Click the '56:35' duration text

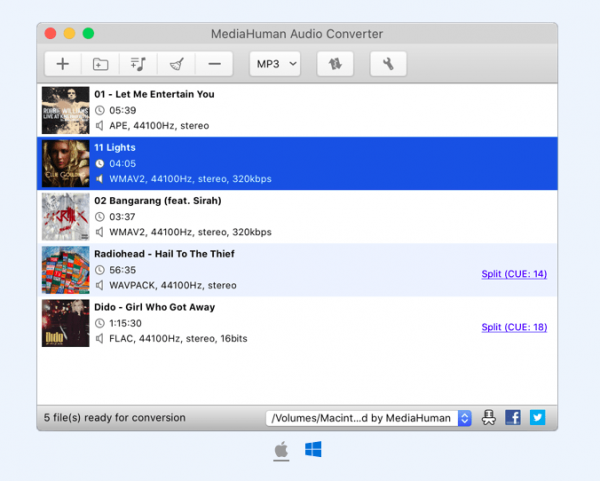point(122,270)
